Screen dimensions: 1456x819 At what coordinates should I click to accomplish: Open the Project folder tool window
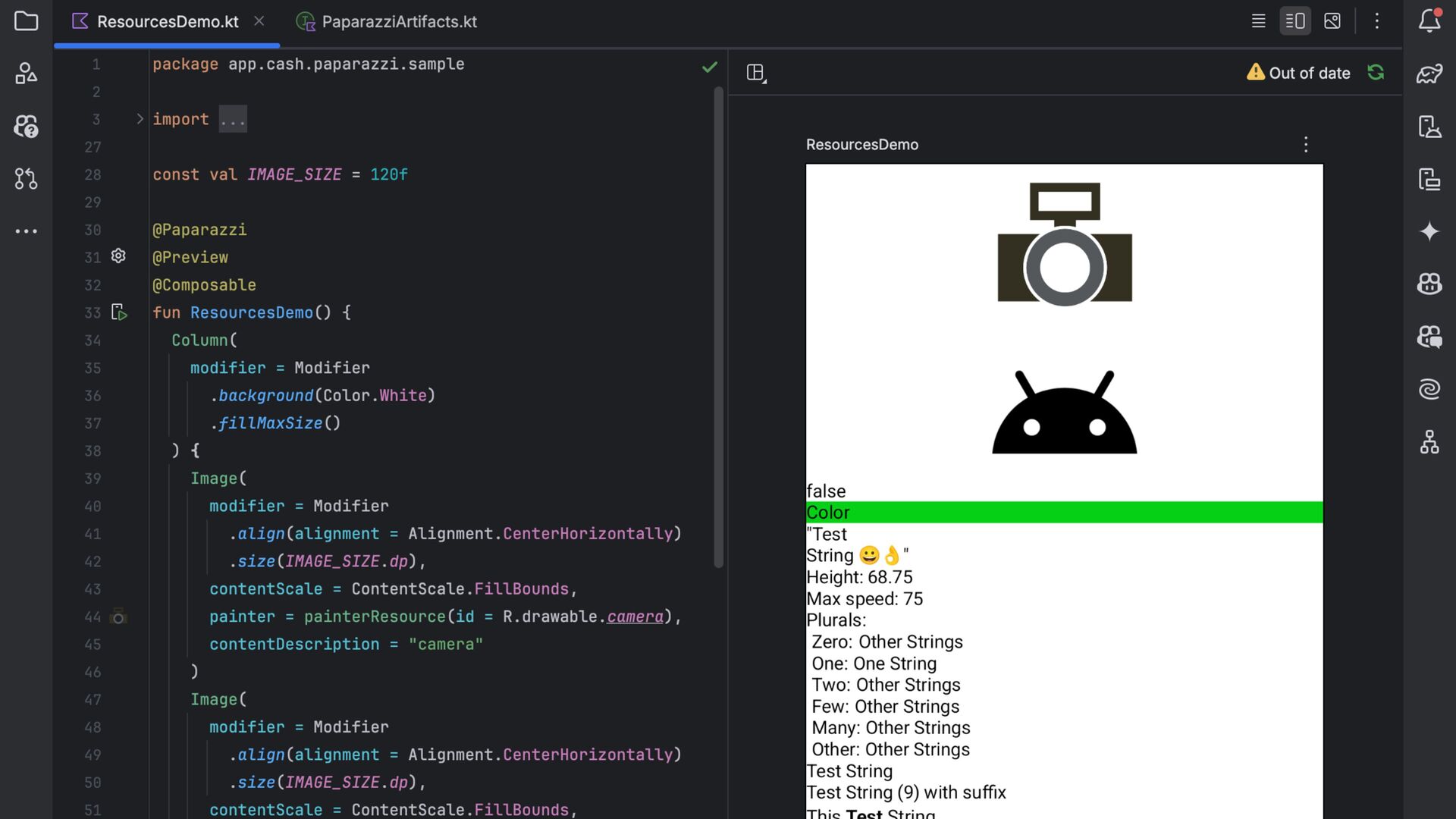26,21
